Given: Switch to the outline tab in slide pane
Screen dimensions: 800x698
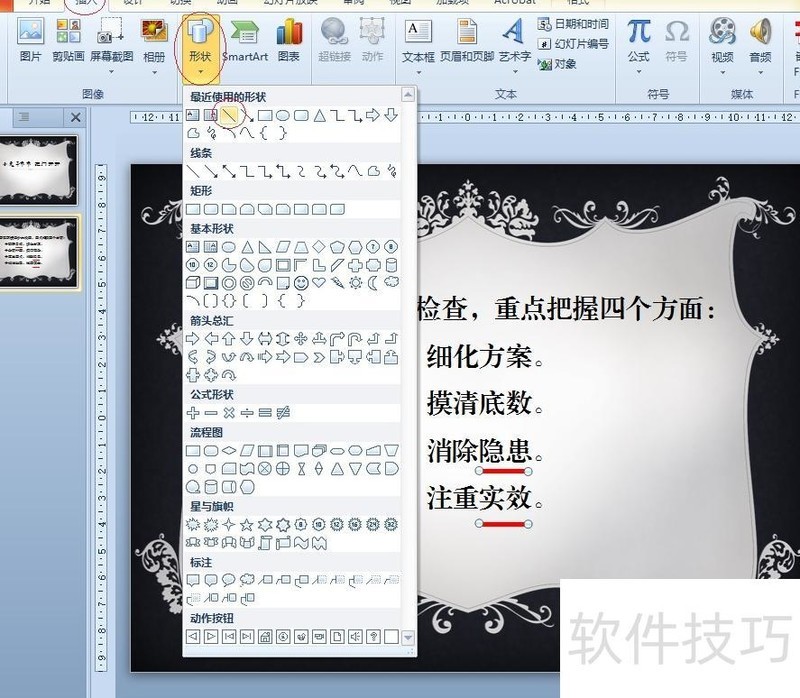Looking at the screenshot, I should pyautogui.click(x=24, y=117).
